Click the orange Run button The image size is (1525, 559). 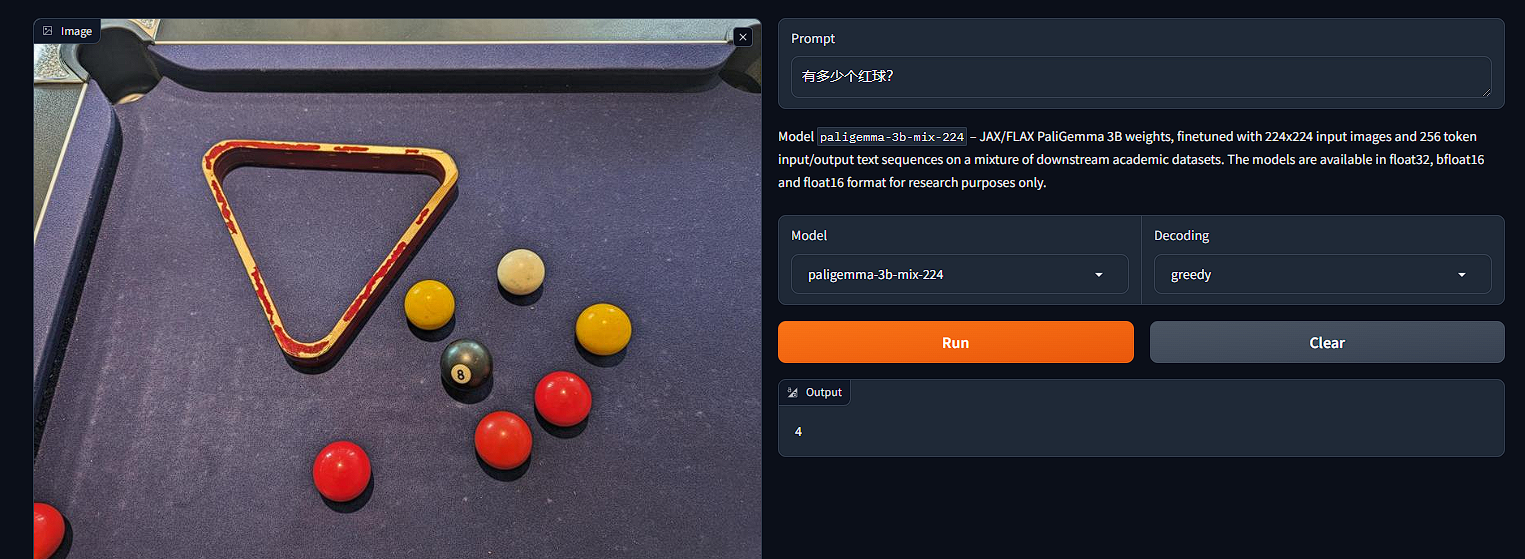[x=956, y=342]
